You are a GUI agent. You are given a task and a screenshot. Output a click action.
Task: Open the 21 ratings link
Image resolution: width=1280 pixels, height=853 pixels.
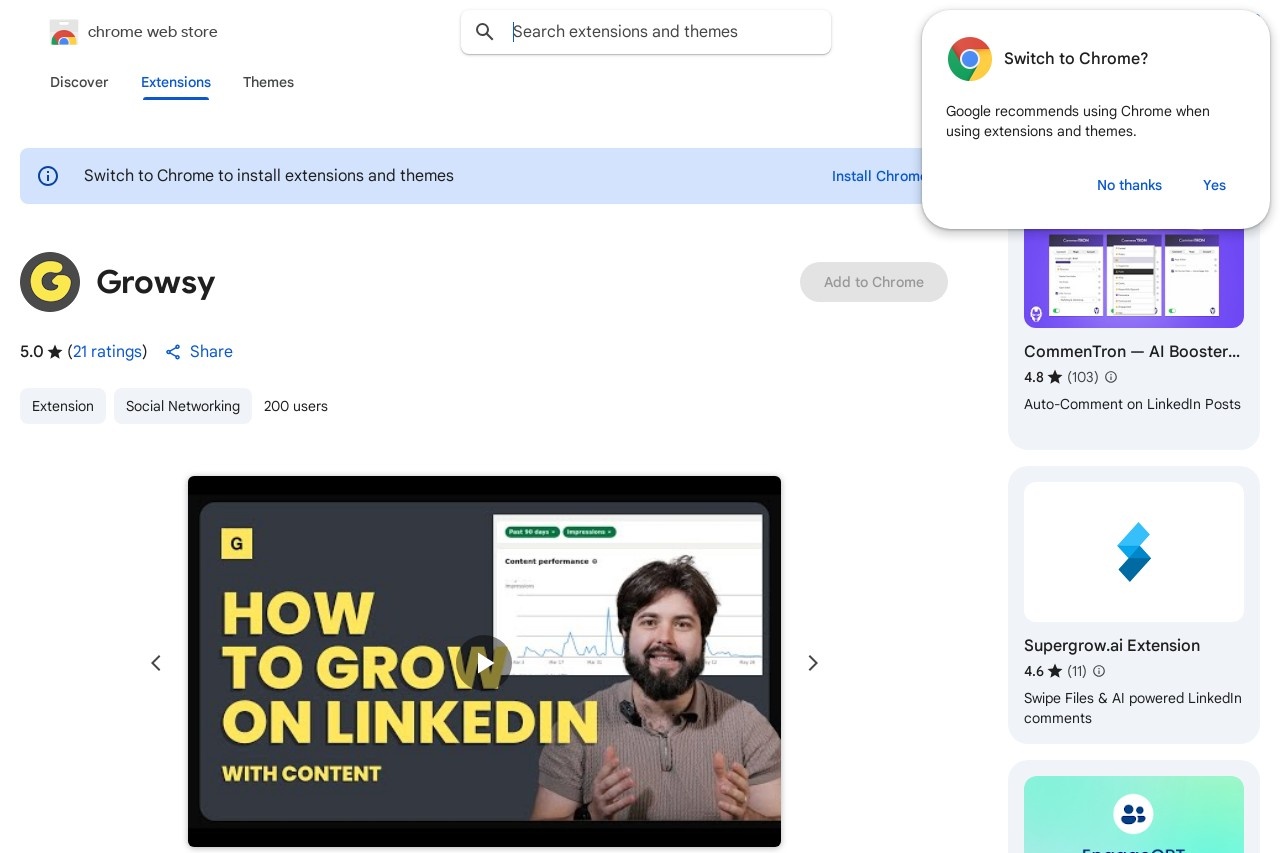(107, 352)
